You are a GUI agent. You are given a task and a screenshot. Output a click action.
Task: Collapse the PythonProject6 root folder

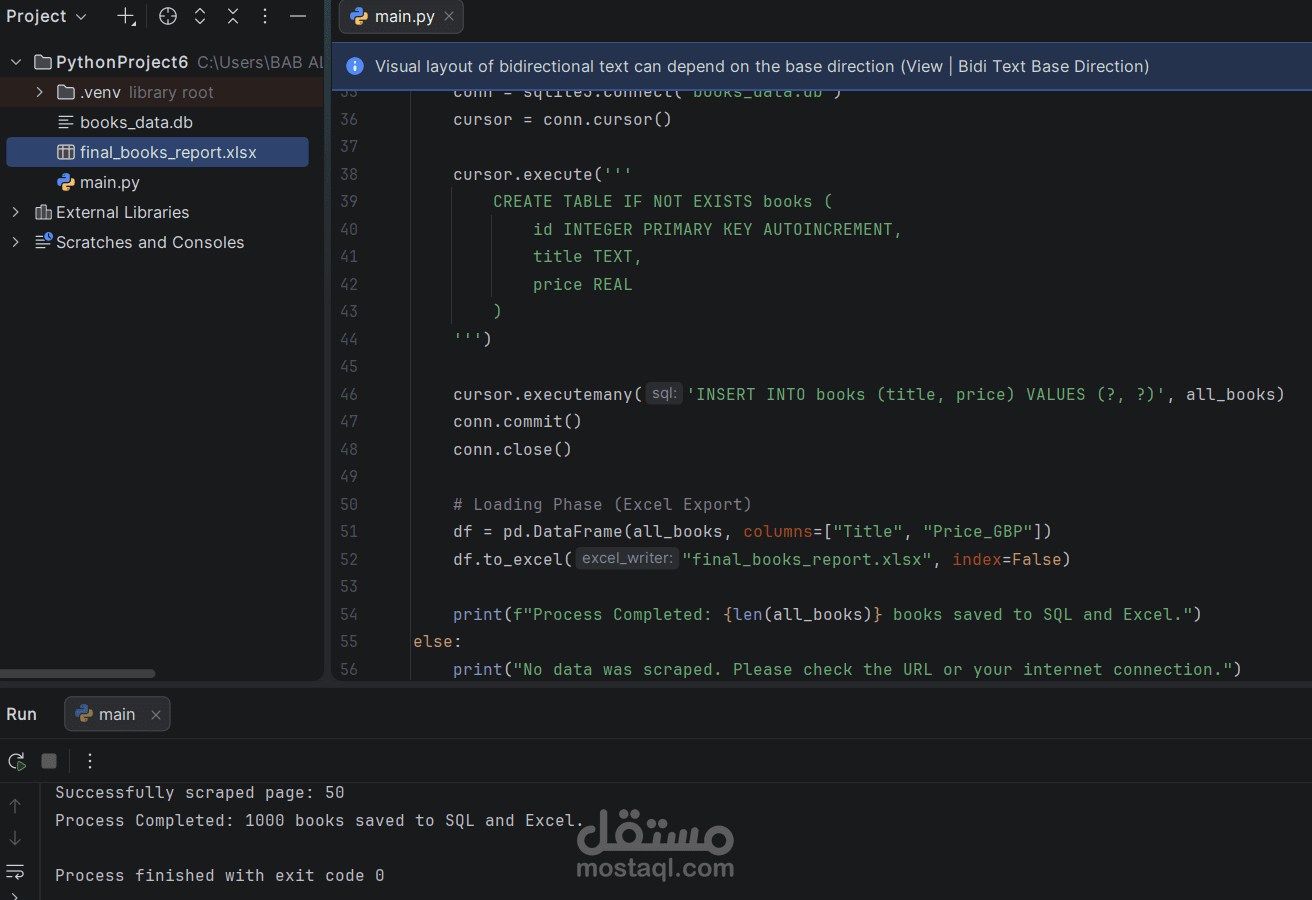pyautogui.click(x=15, y=62)
